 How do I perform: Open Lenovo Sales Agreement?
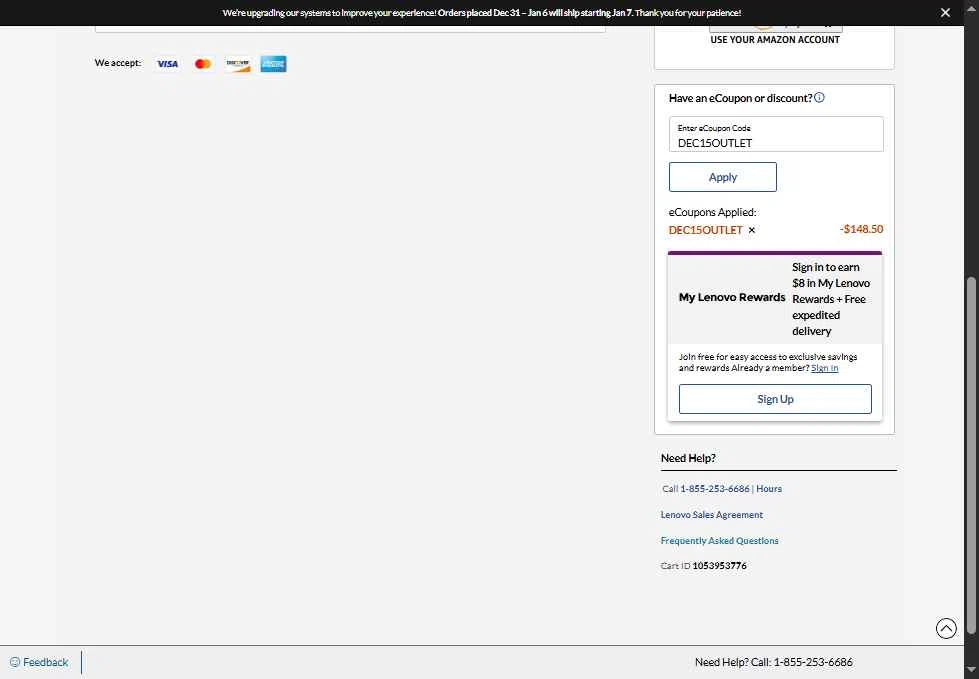(712, 515)
